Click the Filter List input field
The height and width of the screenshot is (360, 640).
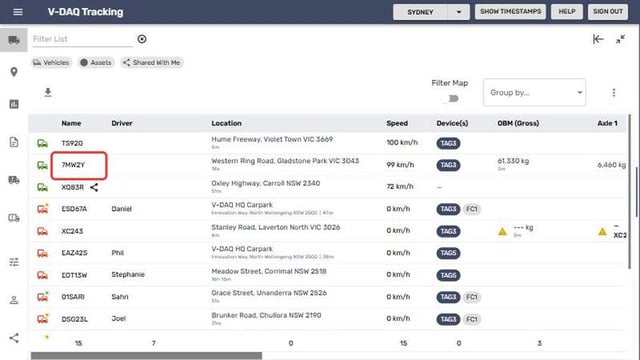click(x=82, y=39)
